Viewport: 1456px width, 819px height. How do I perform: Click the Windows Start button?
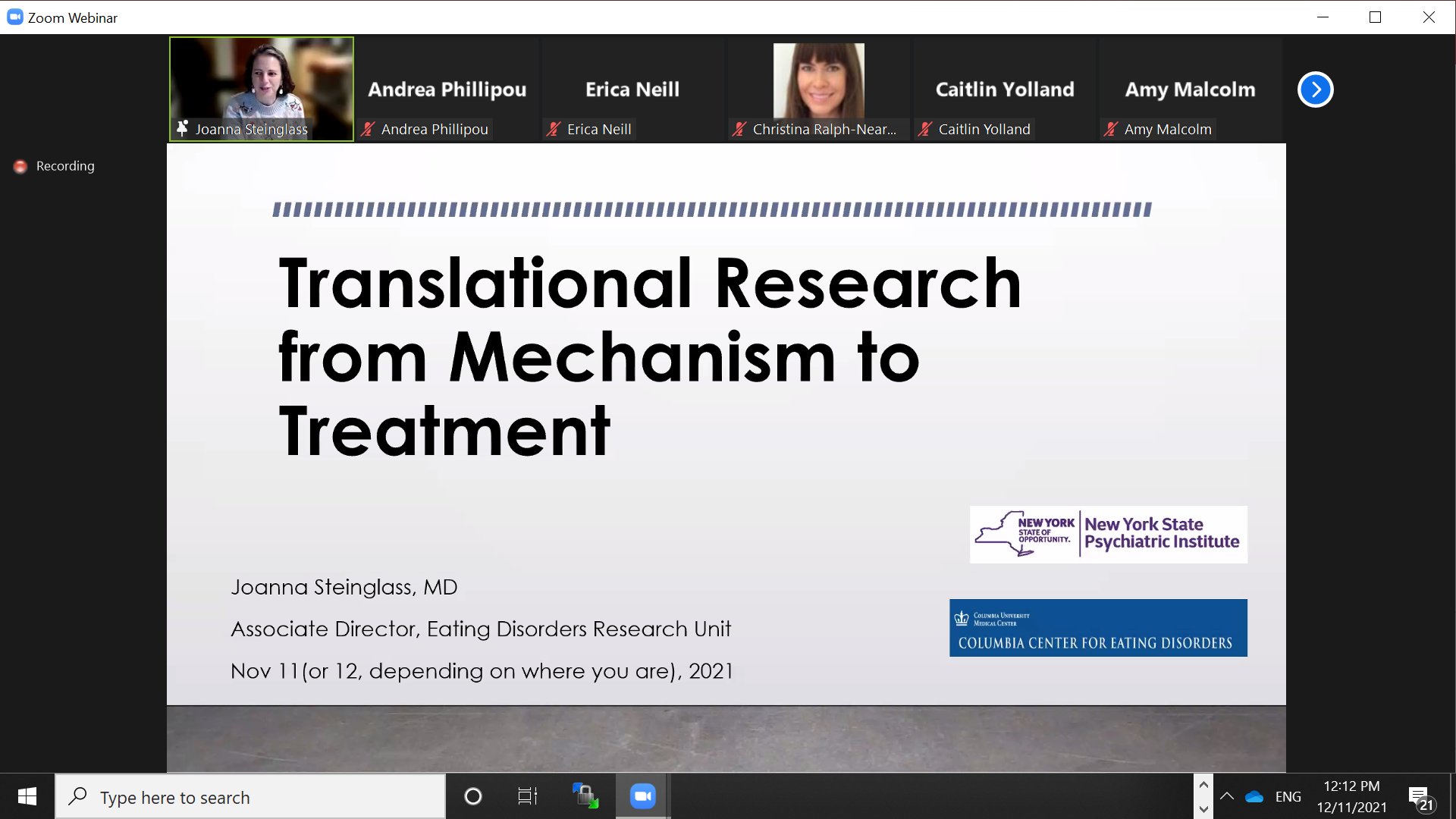click(x=27, y=796)
